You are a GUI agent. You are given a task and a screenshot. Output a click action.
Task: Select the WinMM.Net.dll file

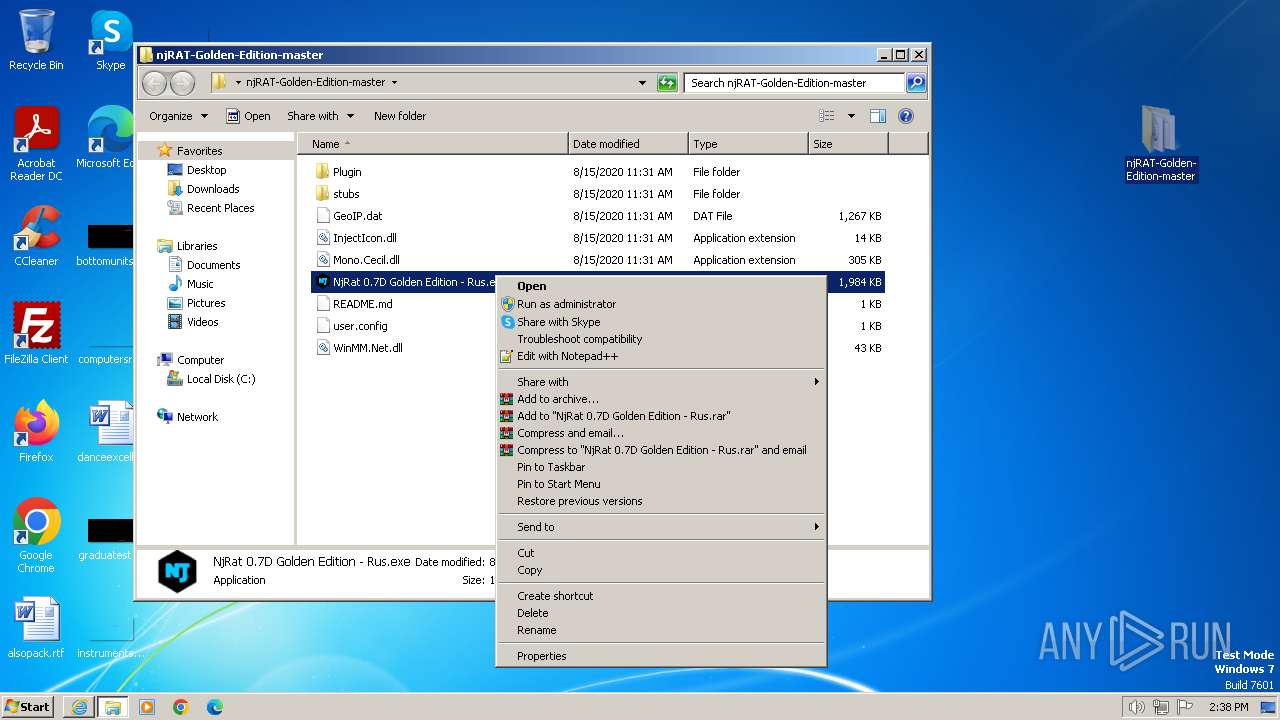367,348
